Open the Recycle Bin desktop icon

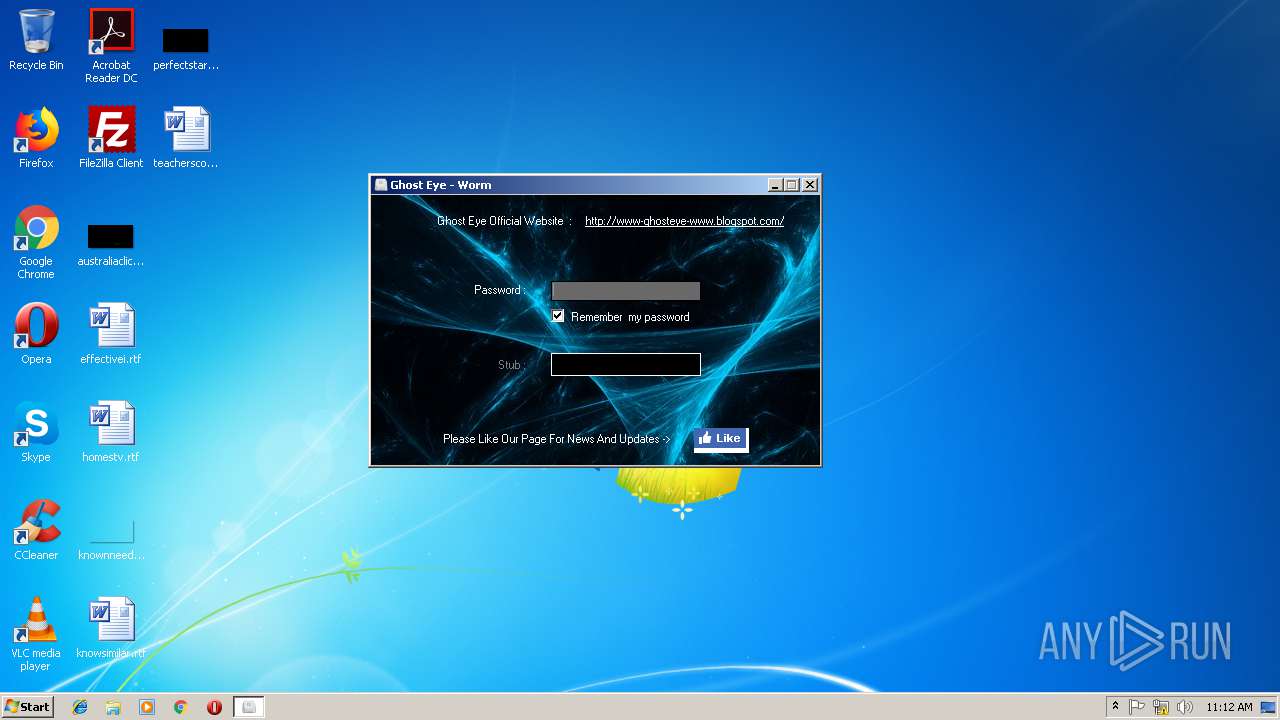(x=36, y=41)
